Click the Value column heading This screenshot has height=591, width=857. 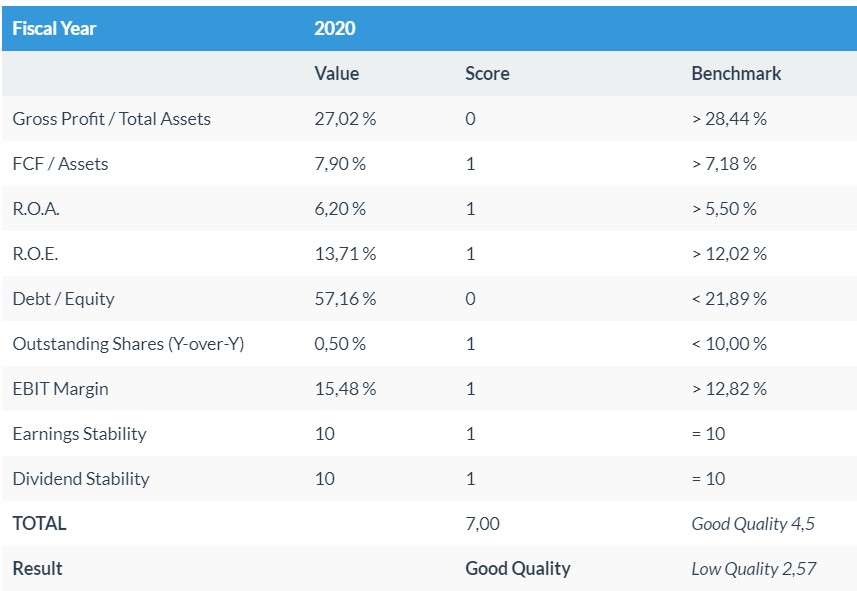[x=336, y=74]
